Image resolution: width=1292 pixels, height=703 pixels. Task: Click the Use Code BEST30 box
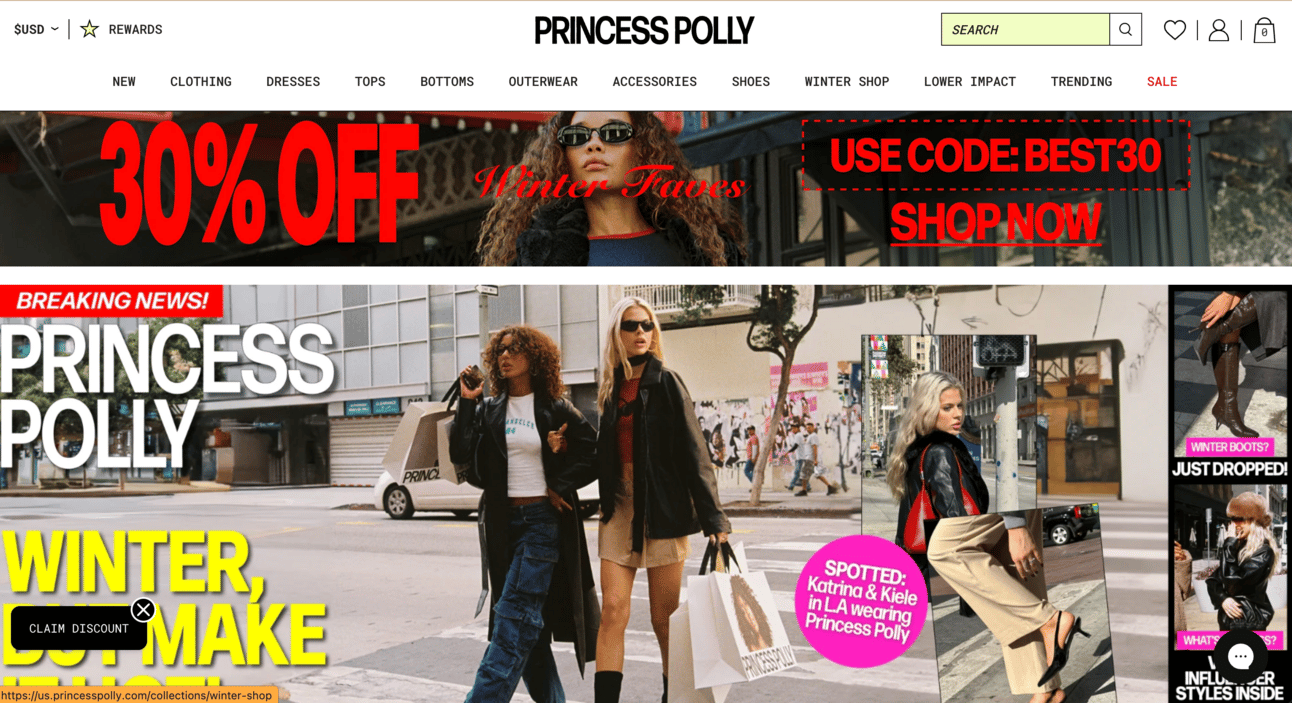tap(996, 155)
